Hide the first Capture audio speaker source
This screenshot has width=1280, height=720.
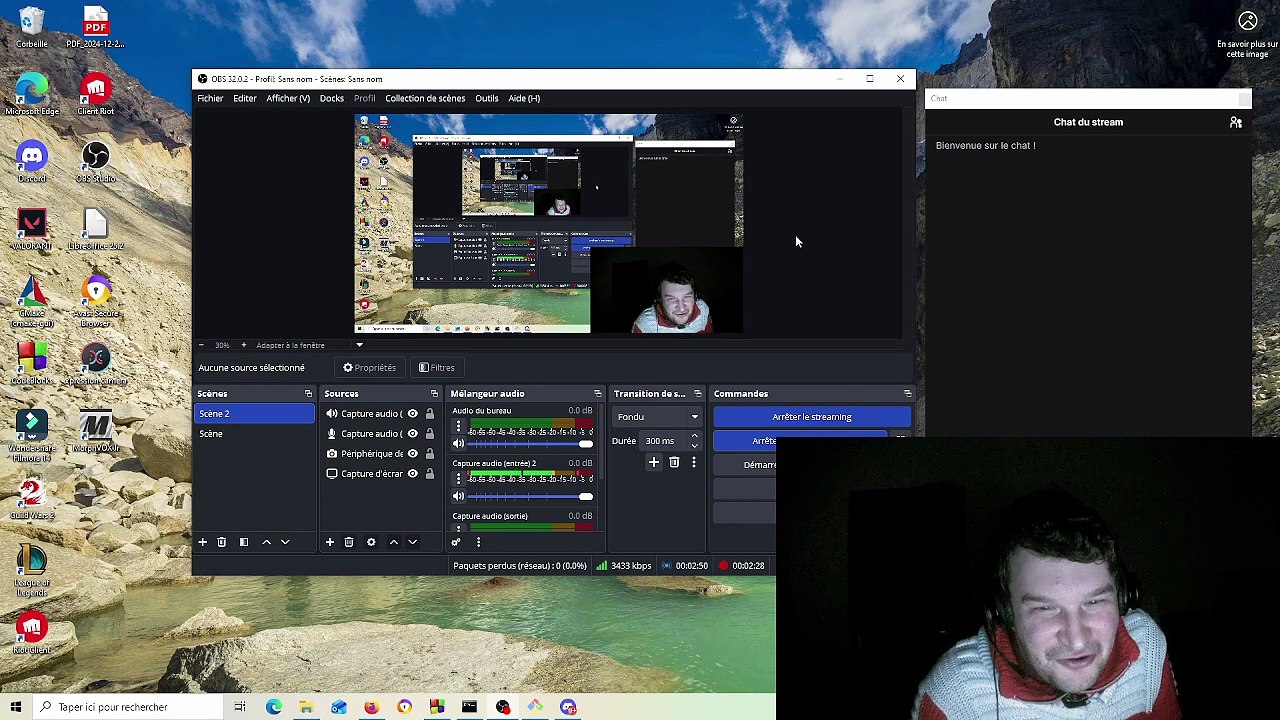point(412,414)
